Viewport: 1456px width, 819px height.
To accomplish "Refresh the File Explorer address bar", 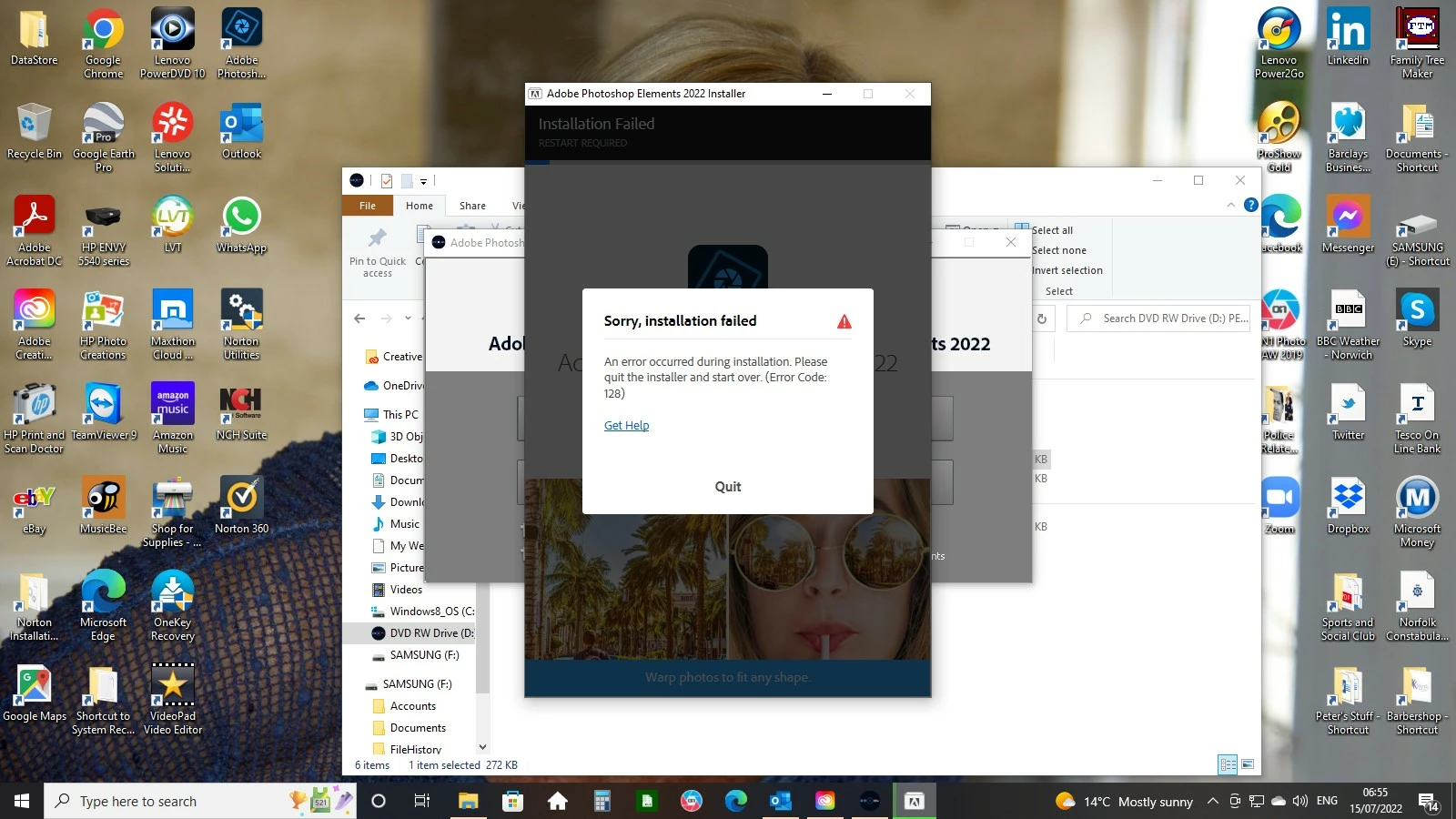I will tap(1042, 318).
